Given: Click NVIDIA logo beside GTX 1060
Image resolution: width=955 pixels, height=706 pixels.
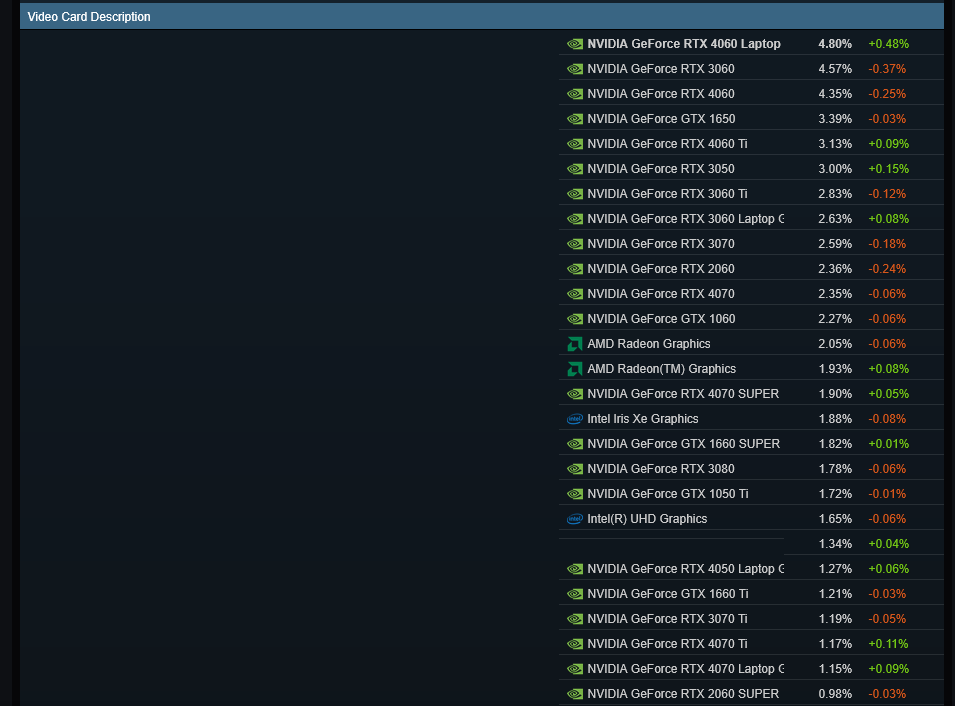Looking at the screenshot, I should [575, 319].
